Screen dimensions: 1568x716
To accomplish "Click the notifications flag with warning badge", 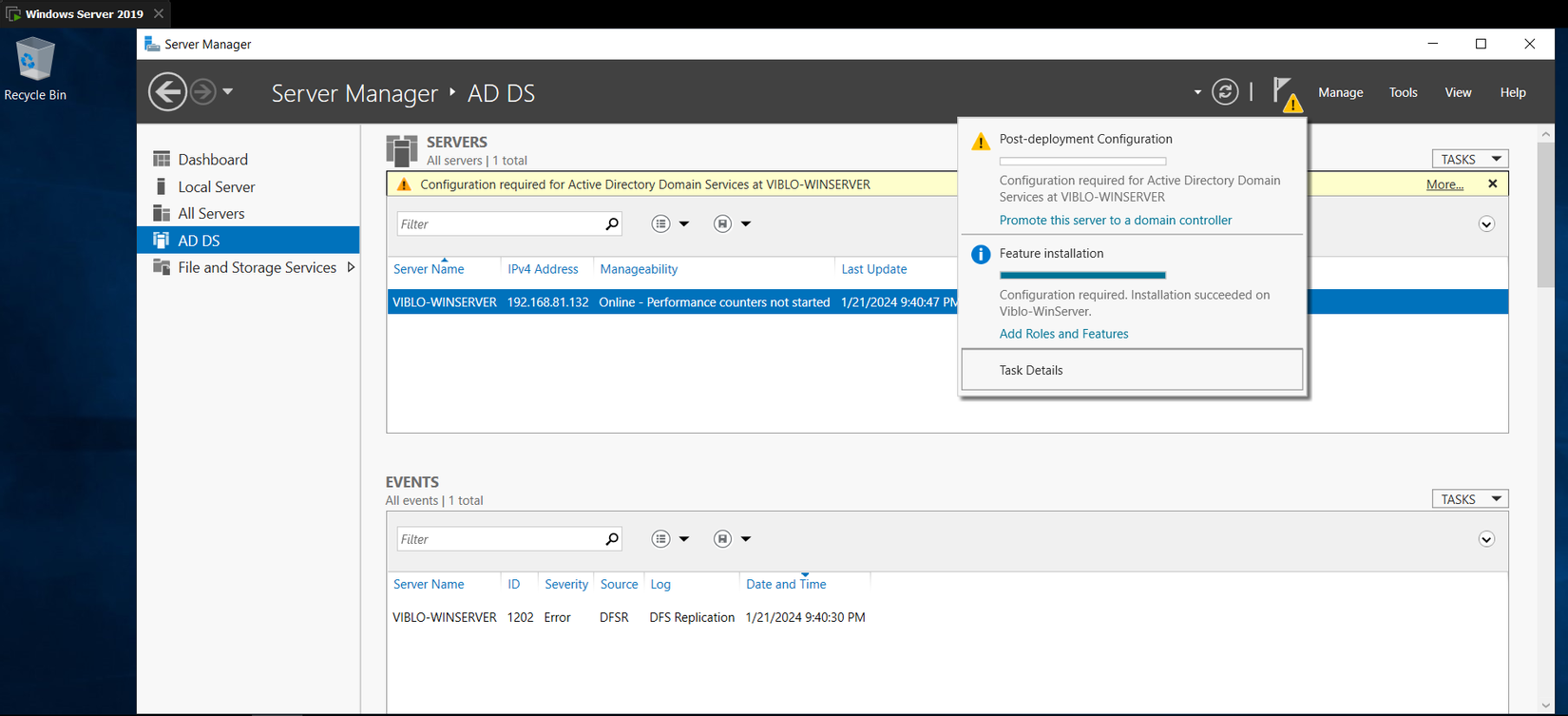I will tap(1287, 93).
